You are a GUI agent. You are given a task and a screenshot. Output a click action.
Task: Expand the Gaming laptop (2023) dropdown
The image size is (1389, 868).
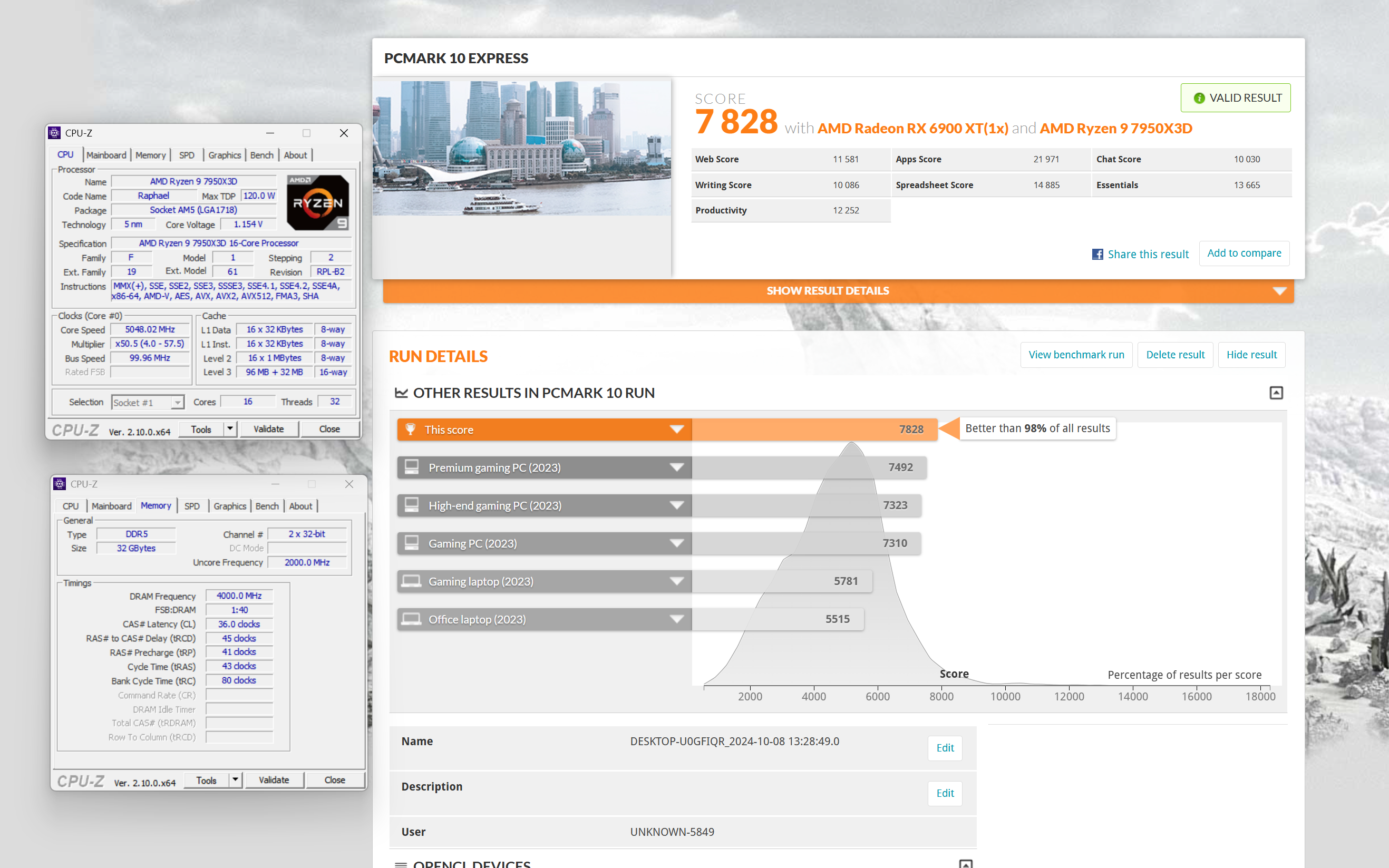pyautogui.click(x=677, y=581)
